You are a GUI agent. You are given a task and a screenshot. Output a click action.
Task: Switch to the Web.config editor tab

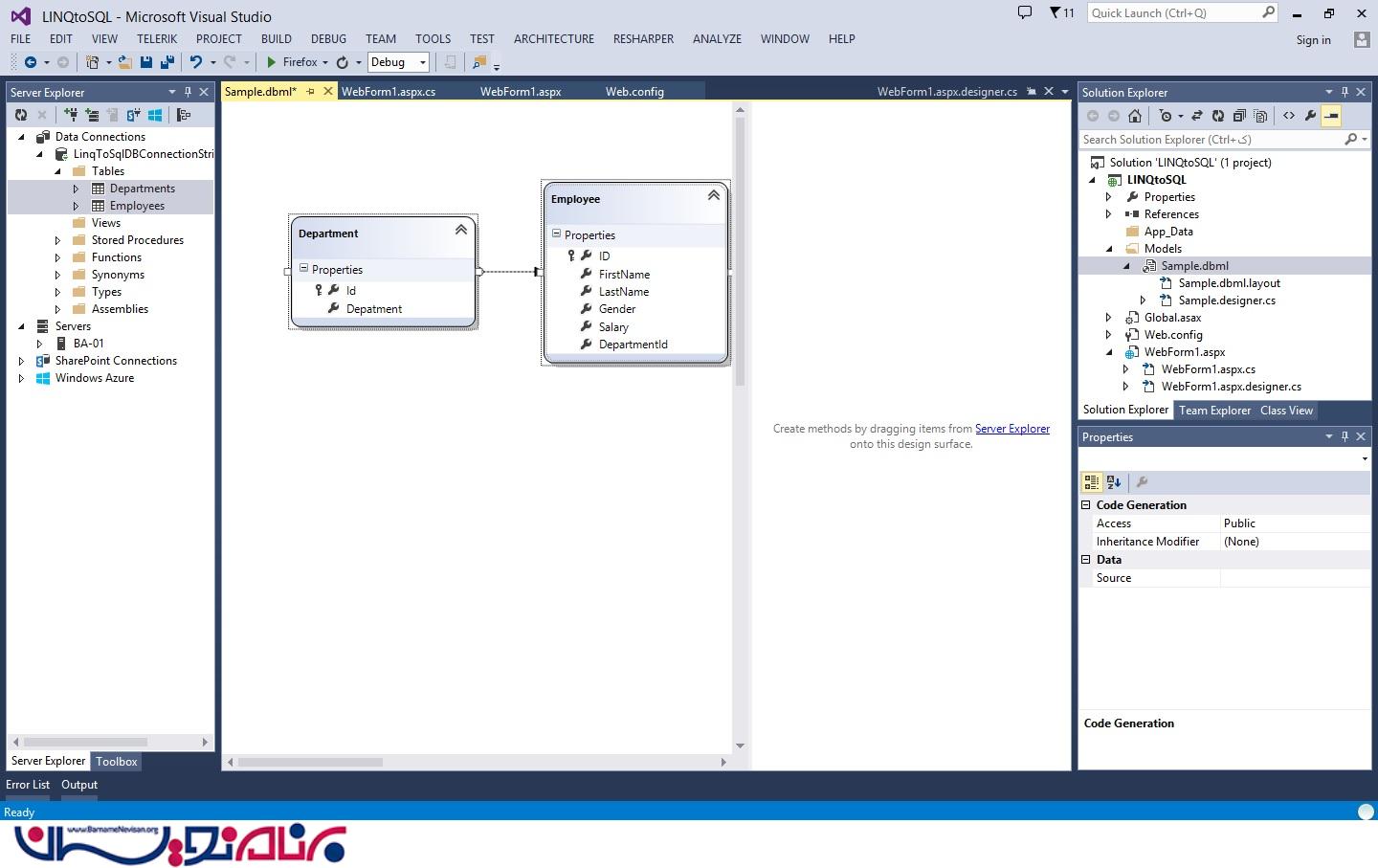[x=634, y=92]
